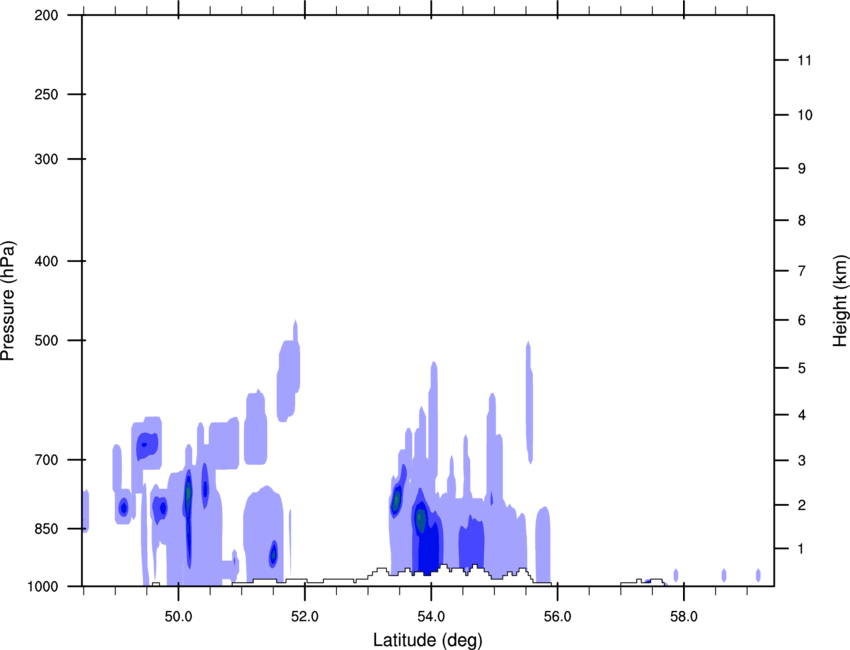Select the 1000 pressure tick label
Viewport: 850px width, 650px height.
(x=42, y=587)
